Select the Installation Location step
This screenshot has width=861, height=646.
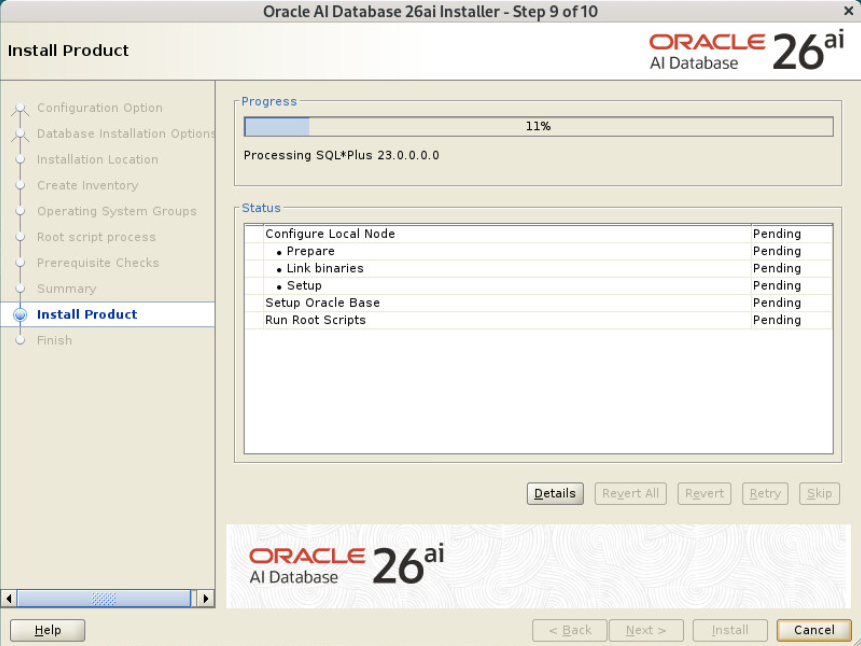click(x=97, y=159)
